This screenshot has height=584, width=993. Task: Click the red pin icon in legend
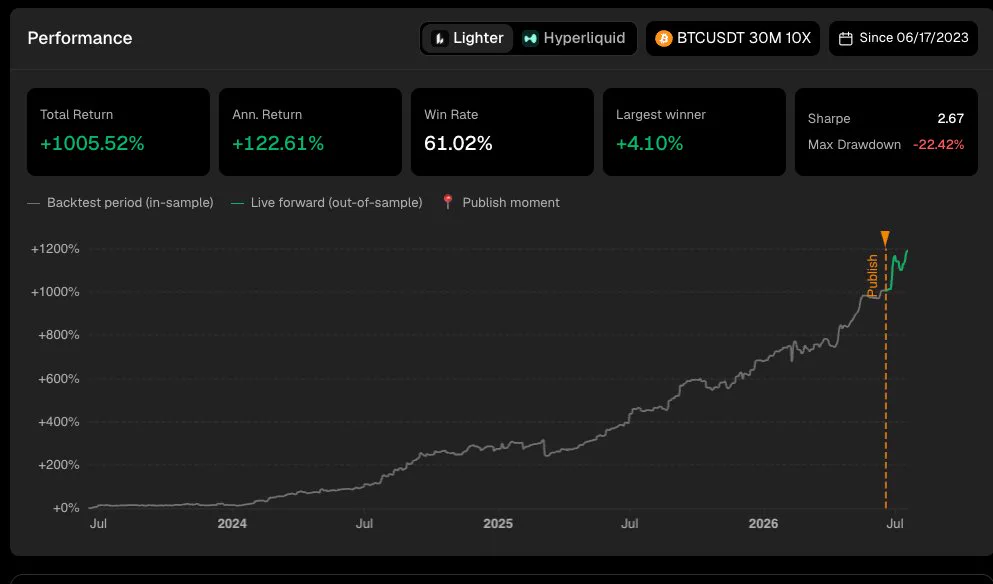(448, 202)
